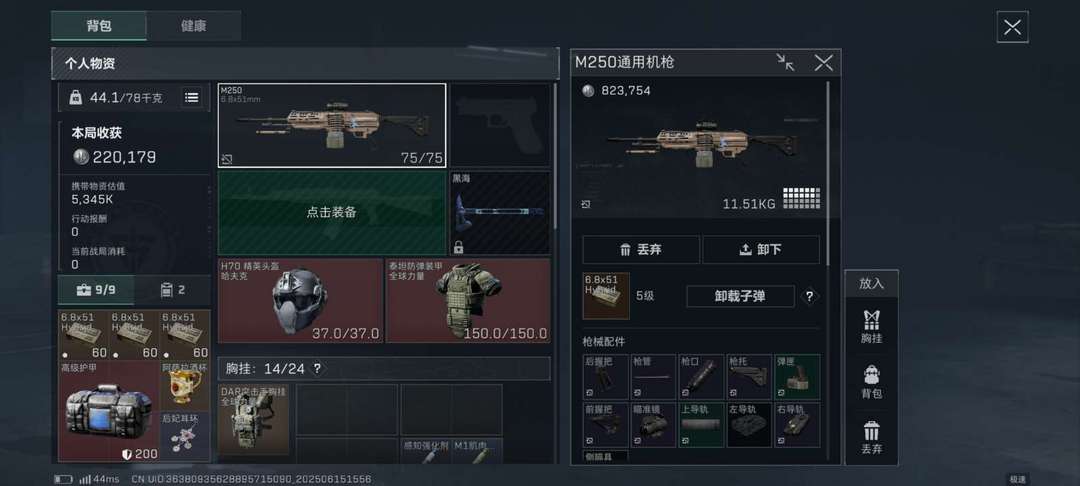Click the 丢弃 discard button for M250
Image resolution: width=1080 pixels, height=486 pixels.
point(641,250)
